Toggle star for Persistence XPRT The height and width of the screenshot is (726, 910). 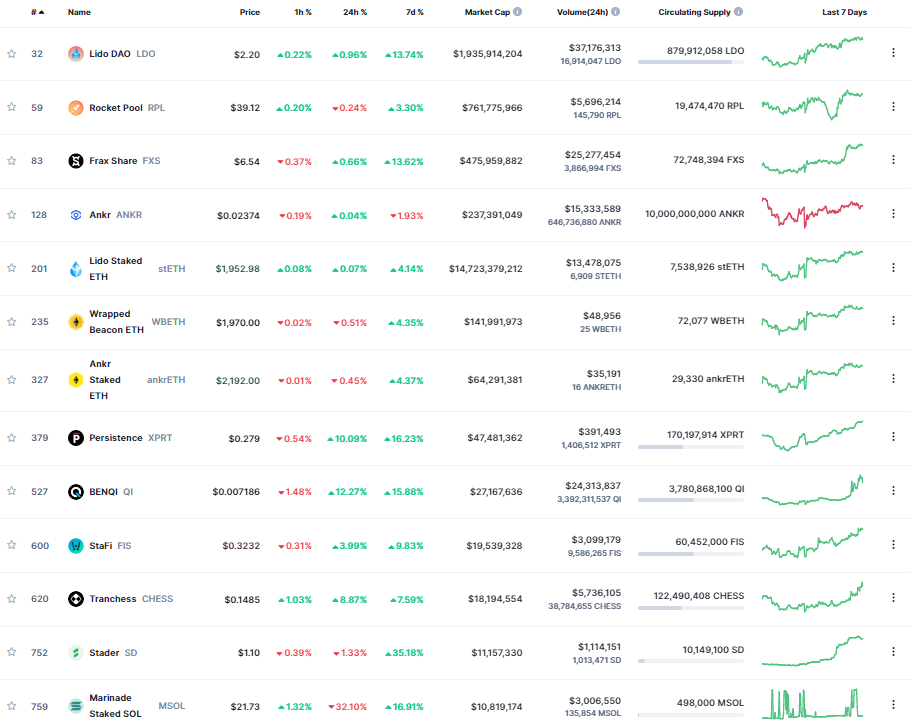pyautogui.click(x=12, y=438)
